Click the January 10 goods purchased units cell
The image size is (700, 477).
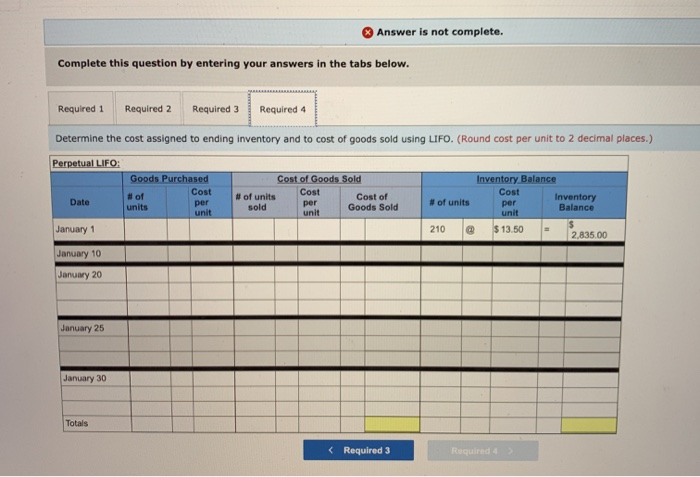click(x=146, y=254)
